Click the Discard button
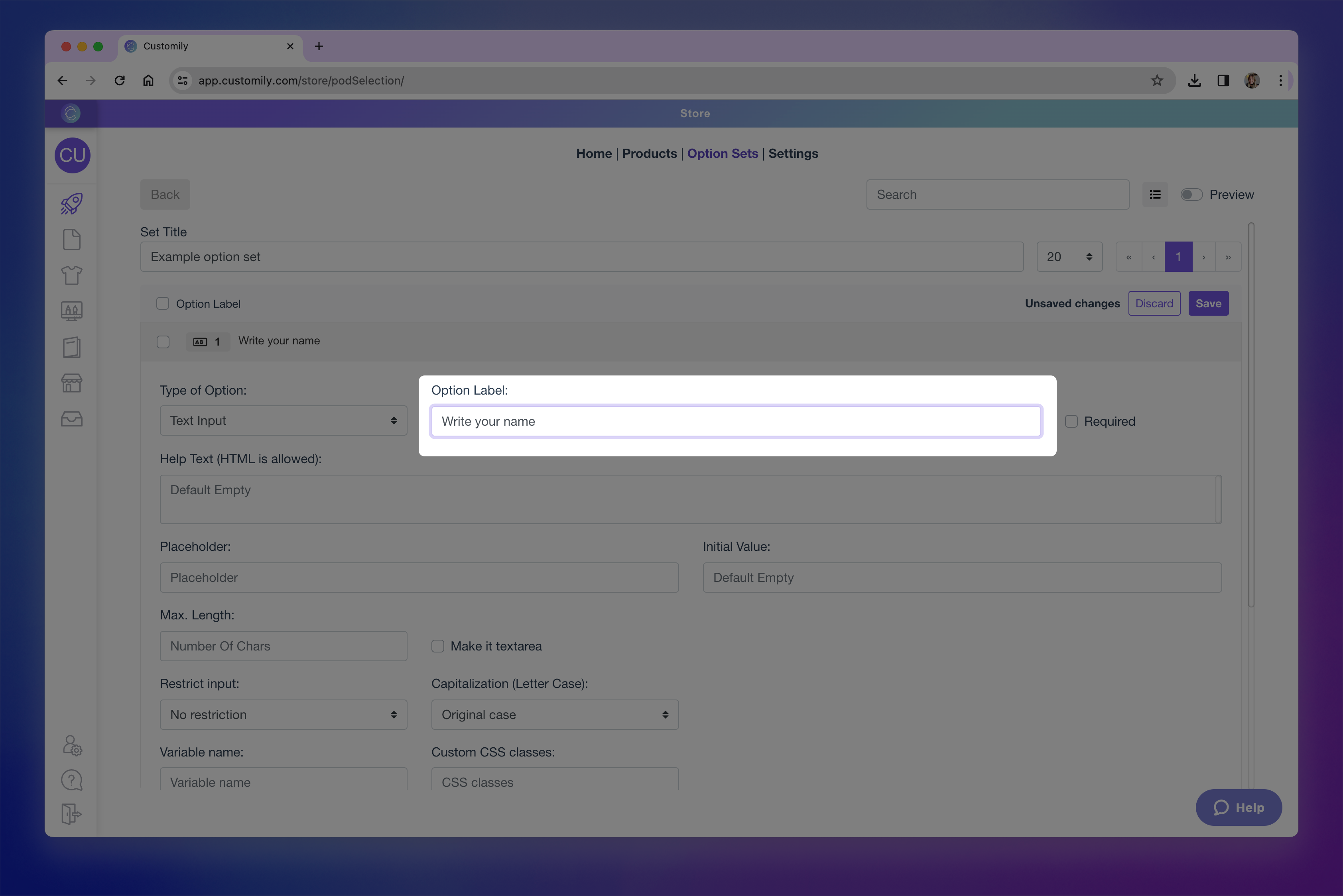The height and width of the screenshot is (896, 1343). point(1154,303)
